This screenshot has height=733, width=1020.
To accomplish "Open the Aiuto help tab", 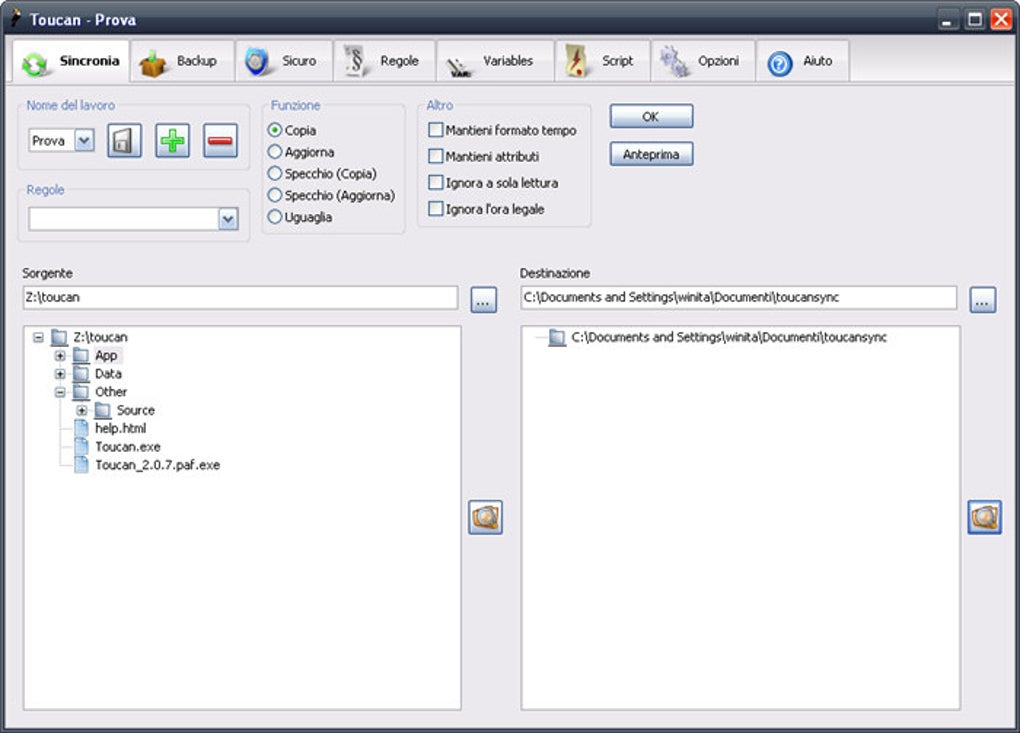I will coord(803,61).
